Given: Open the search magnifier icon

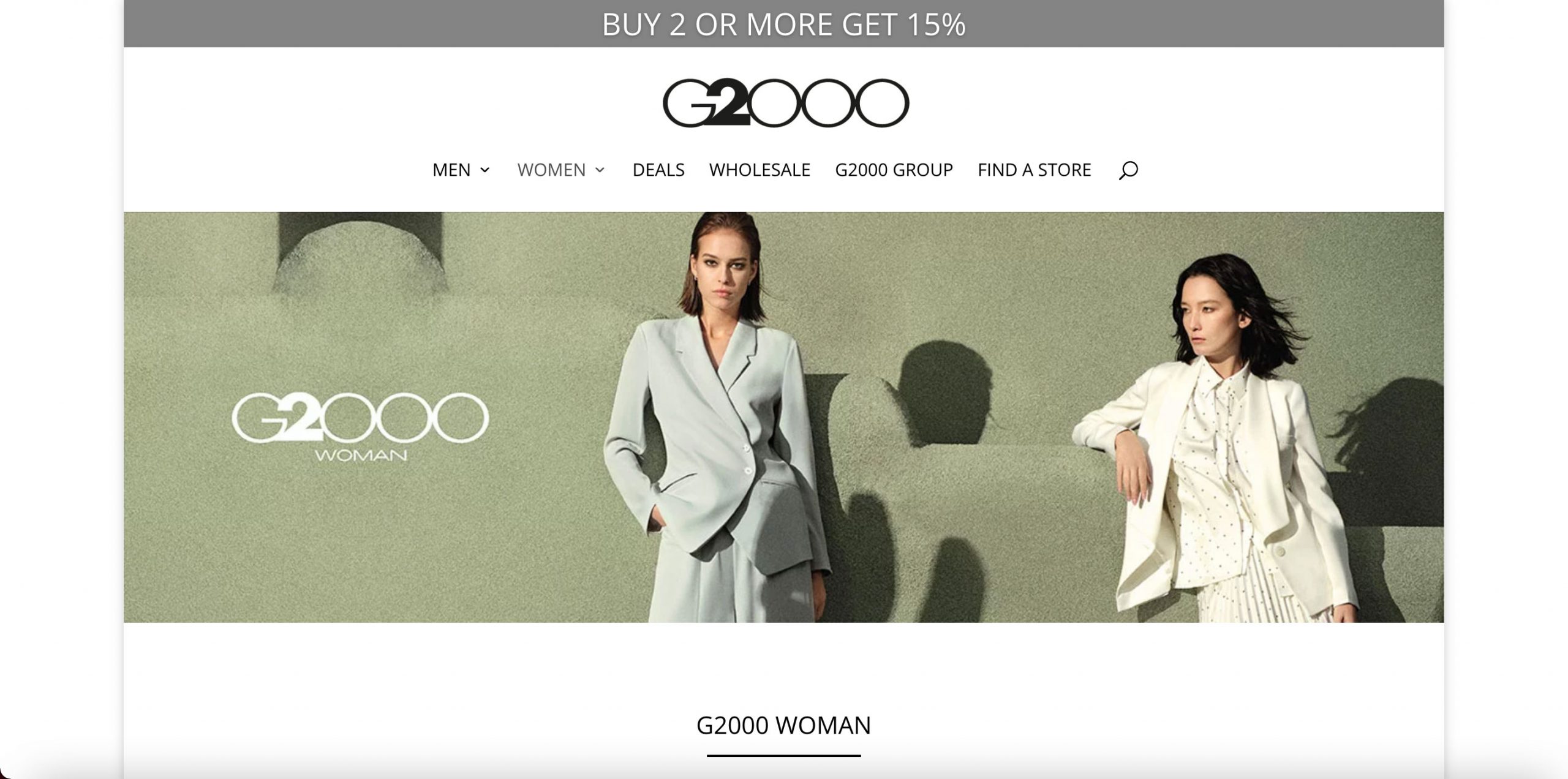Looking at the screenshot, I should [x=1128, y=170].
